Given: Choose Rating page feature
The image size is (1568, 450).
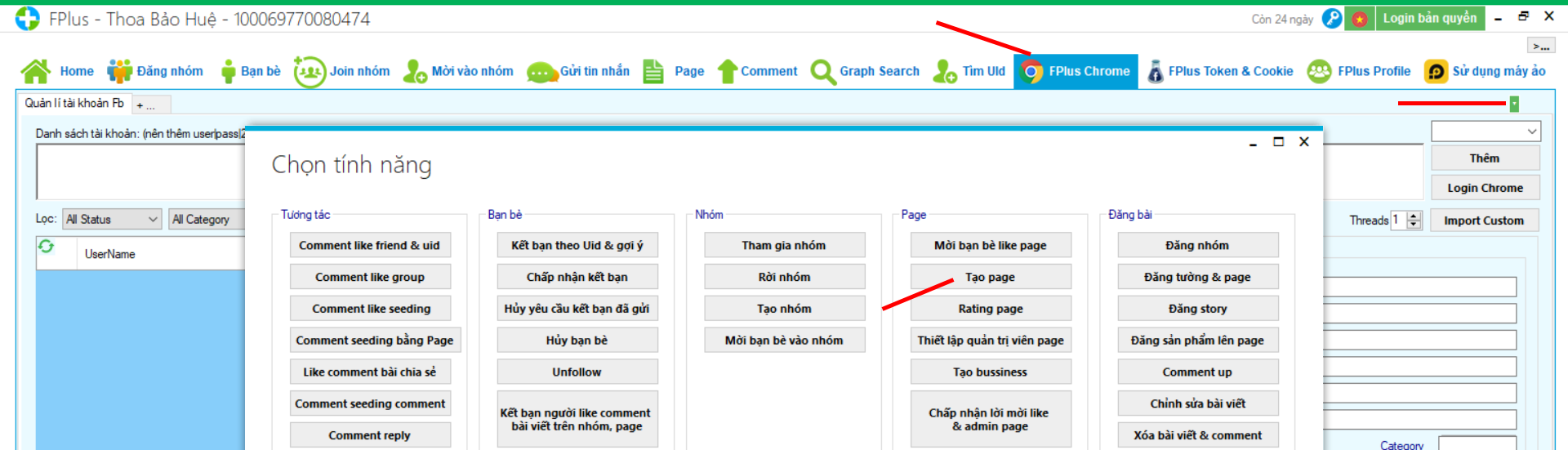Looking at the screenshot, I should coord(991,309).
